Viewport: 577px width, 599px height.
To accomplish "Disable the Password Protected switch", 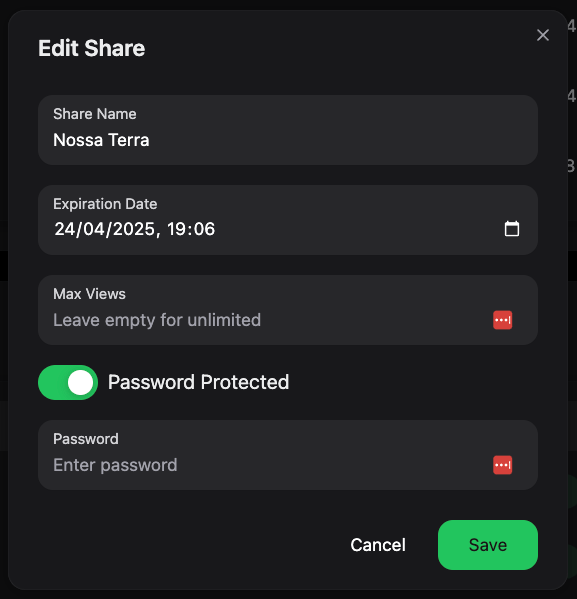I will [68, 382].
